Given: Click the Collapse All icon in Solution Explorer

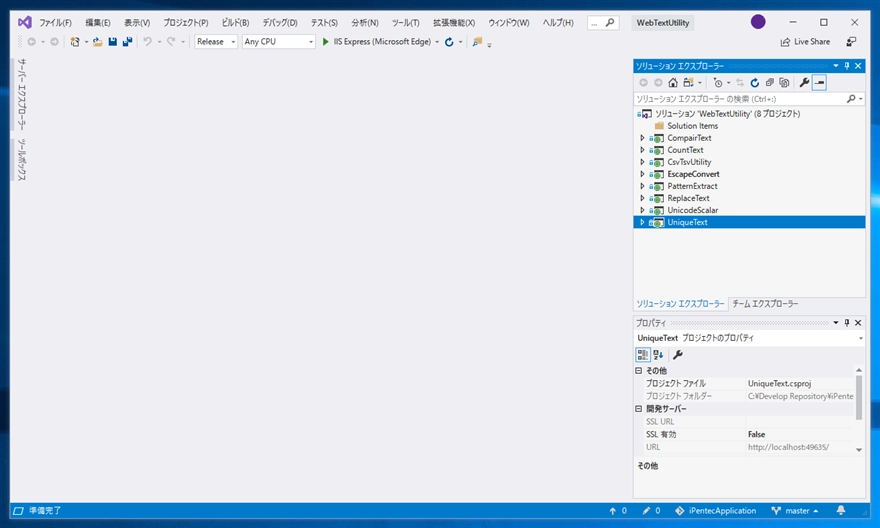Looking at the screenshot, I should 770,82.
